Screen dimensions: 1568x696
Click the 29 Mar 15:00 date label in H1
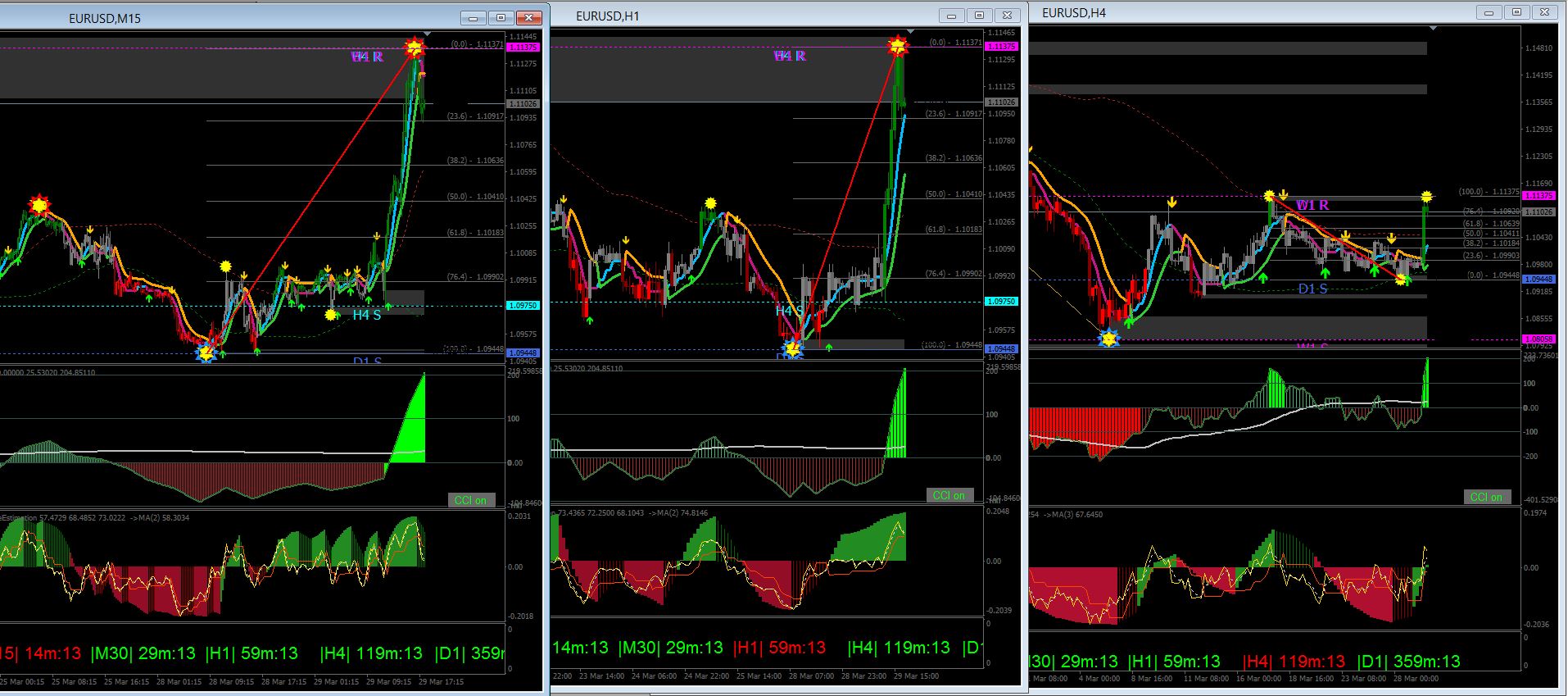click(915, 676)
